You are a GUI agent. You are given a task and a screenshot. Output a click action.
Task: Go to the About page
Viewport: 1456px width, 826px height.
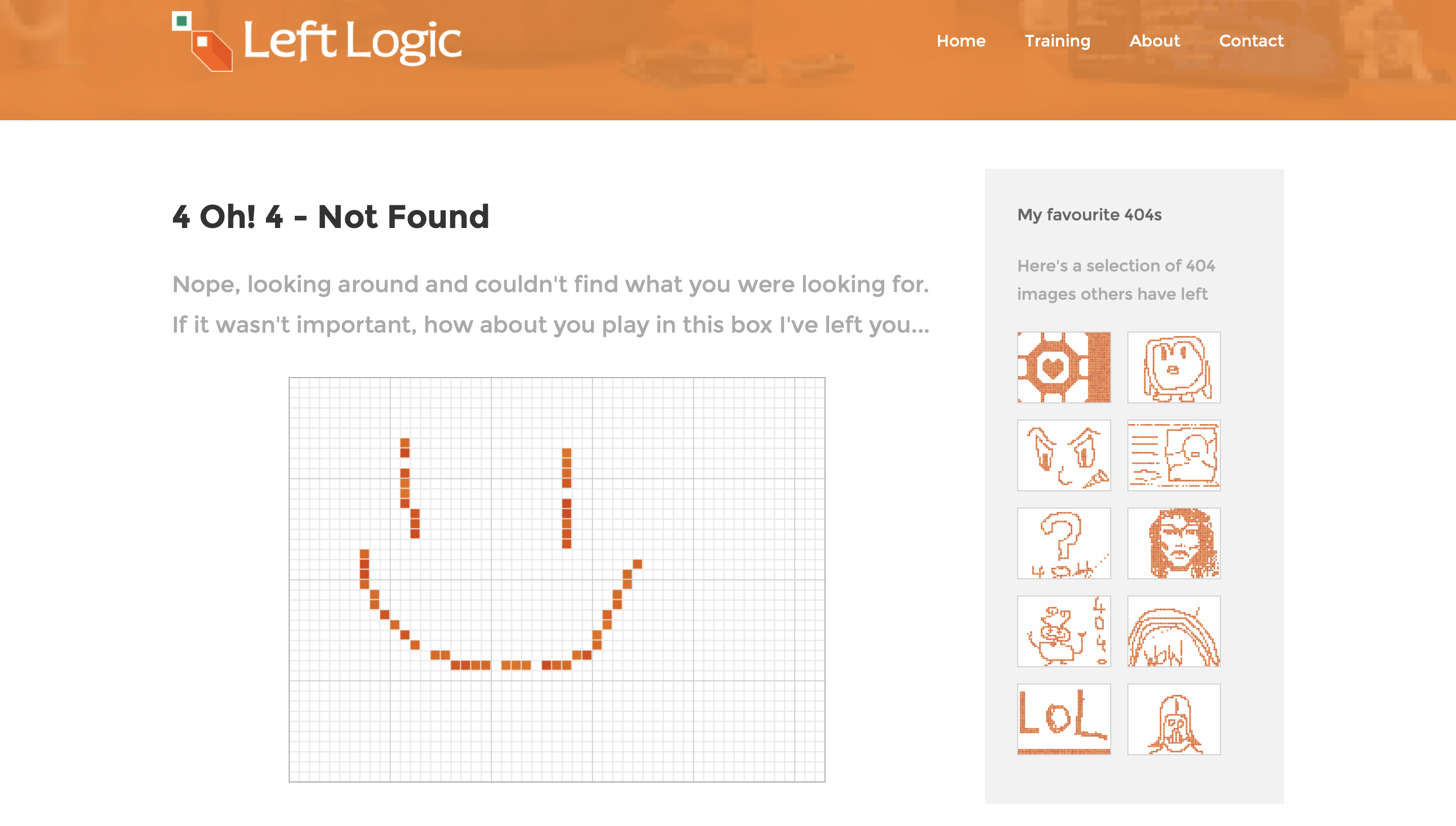(x=1155, y=41)
